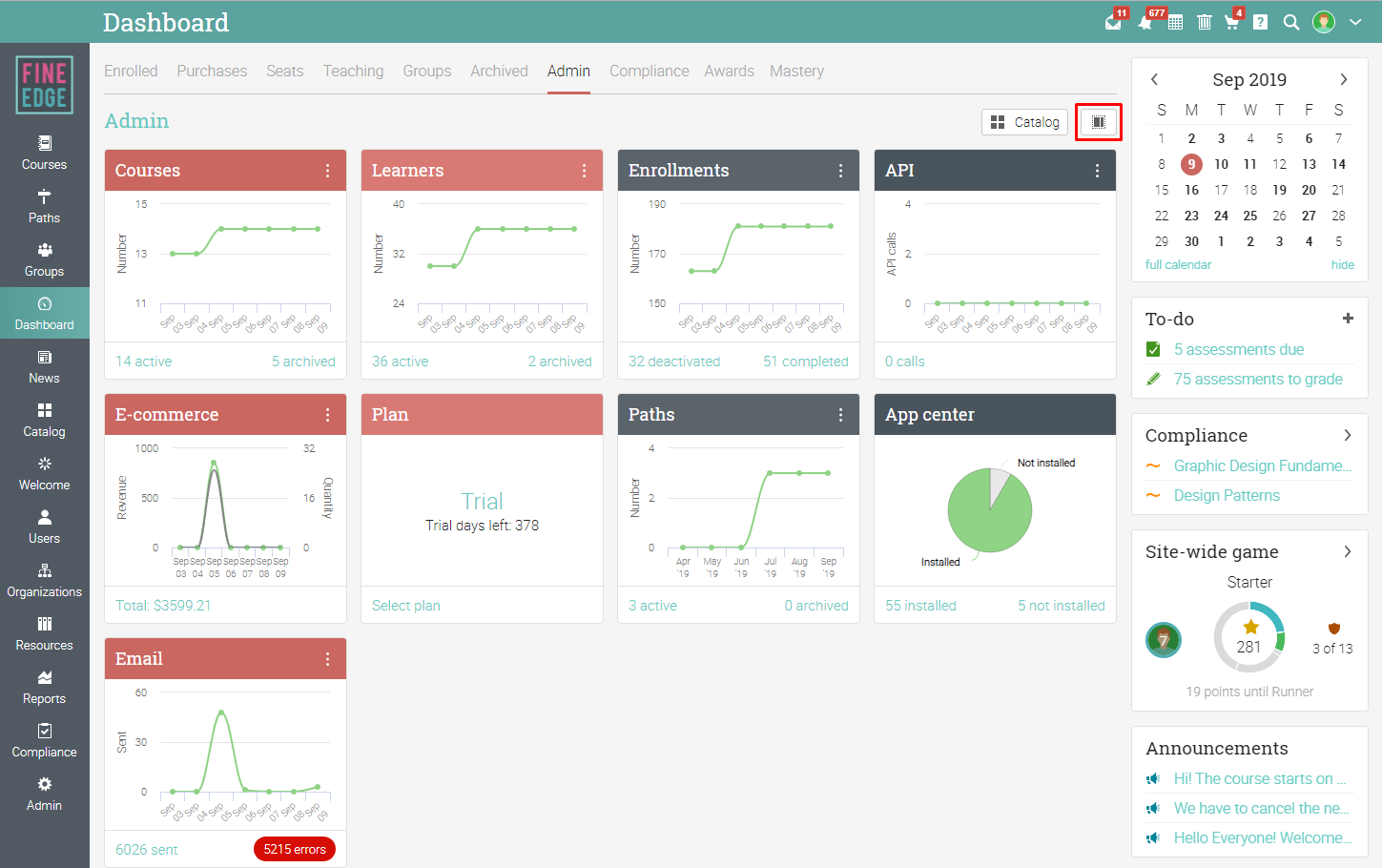Viewport: 1382px width, 868px height.
Task: Open 55 installed apps link
Action: (x=920, y=606)
